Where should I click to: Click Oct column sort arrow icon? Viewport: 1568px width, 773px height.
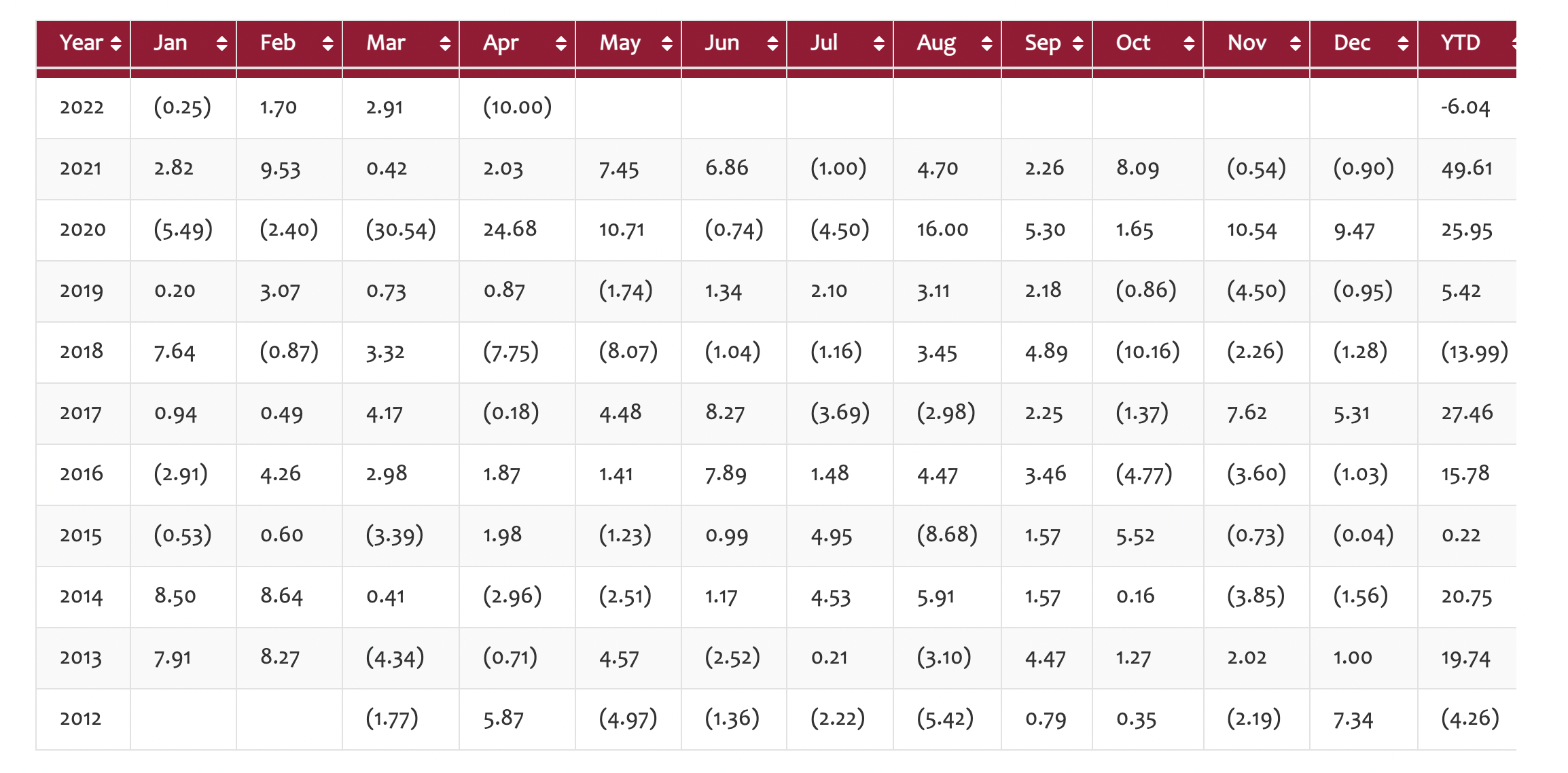coord(1189,43)
